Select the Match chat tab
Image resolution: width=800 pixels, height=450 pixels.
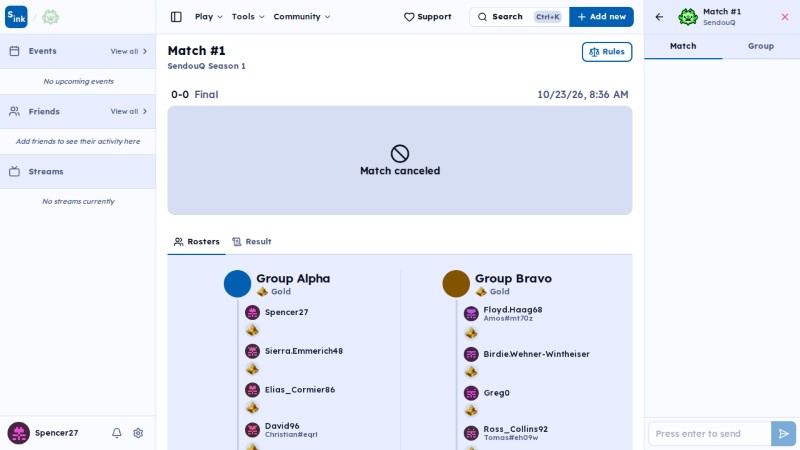click(683, 46)
